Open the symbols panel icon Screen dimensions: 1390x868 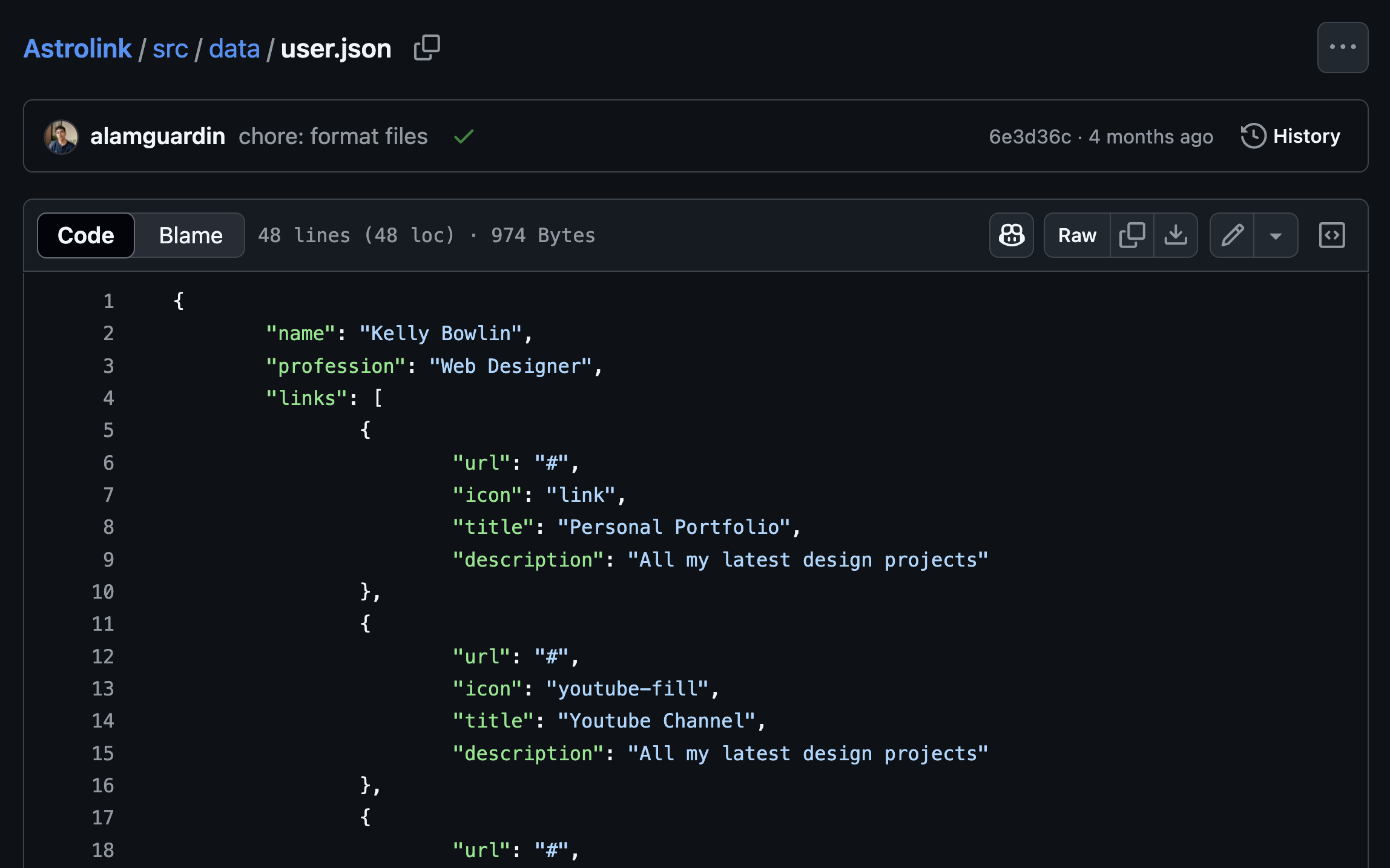1332,235
